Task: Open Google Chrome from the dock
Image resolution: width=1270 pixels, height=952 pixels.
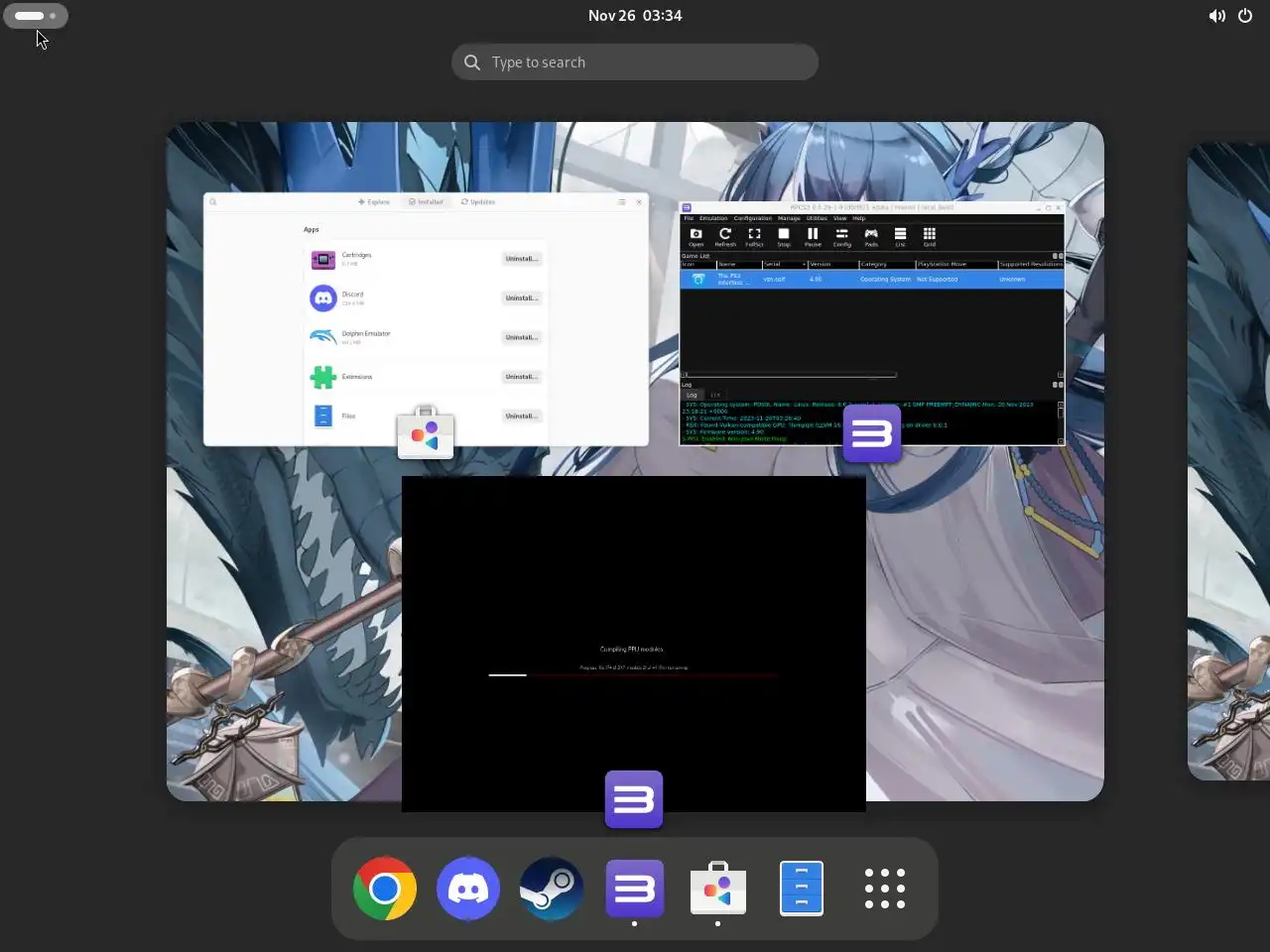Action: (x=385, y=889)
